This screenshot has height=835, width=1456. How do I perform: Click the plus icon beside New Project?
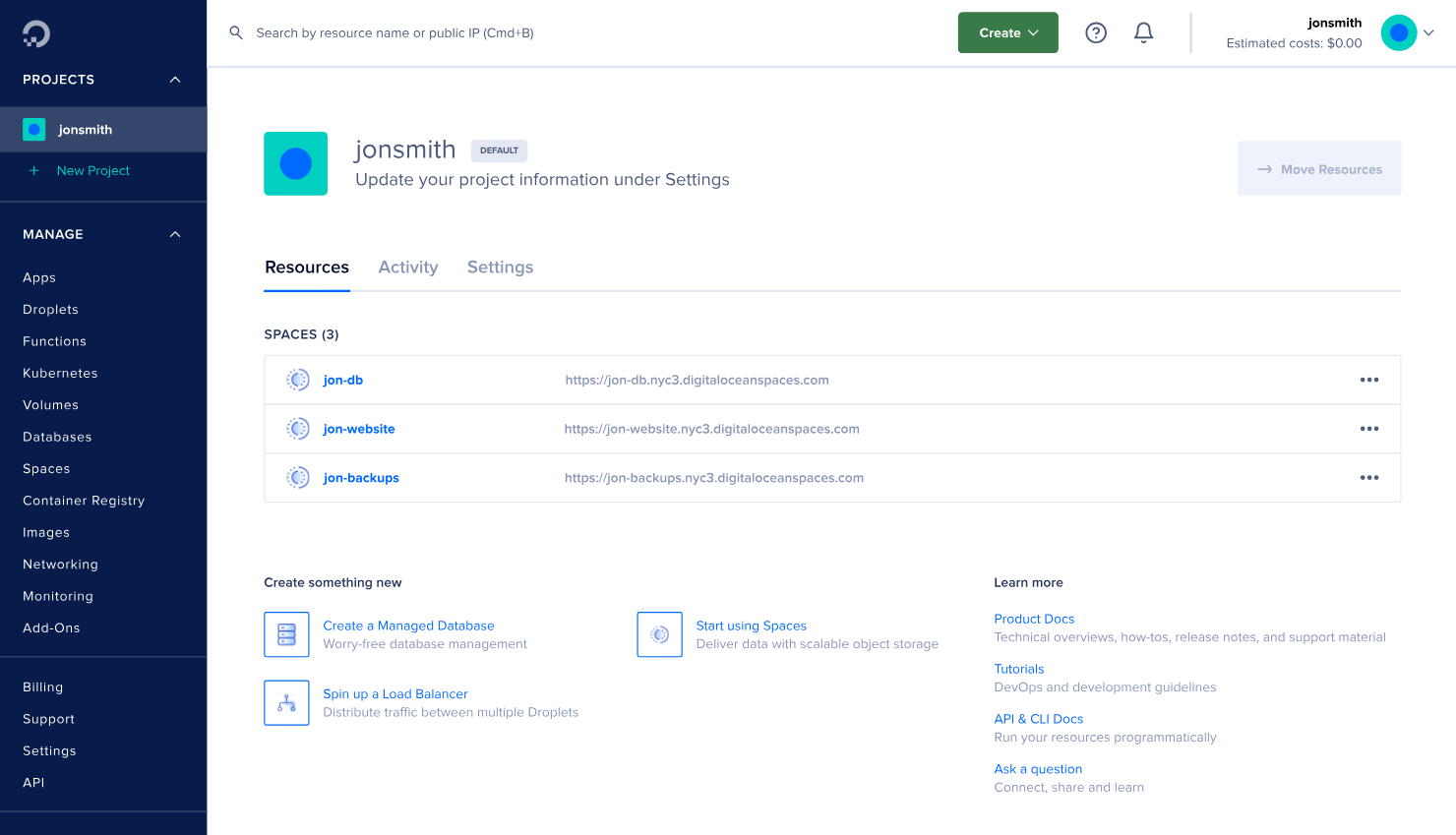coord(34,171)
